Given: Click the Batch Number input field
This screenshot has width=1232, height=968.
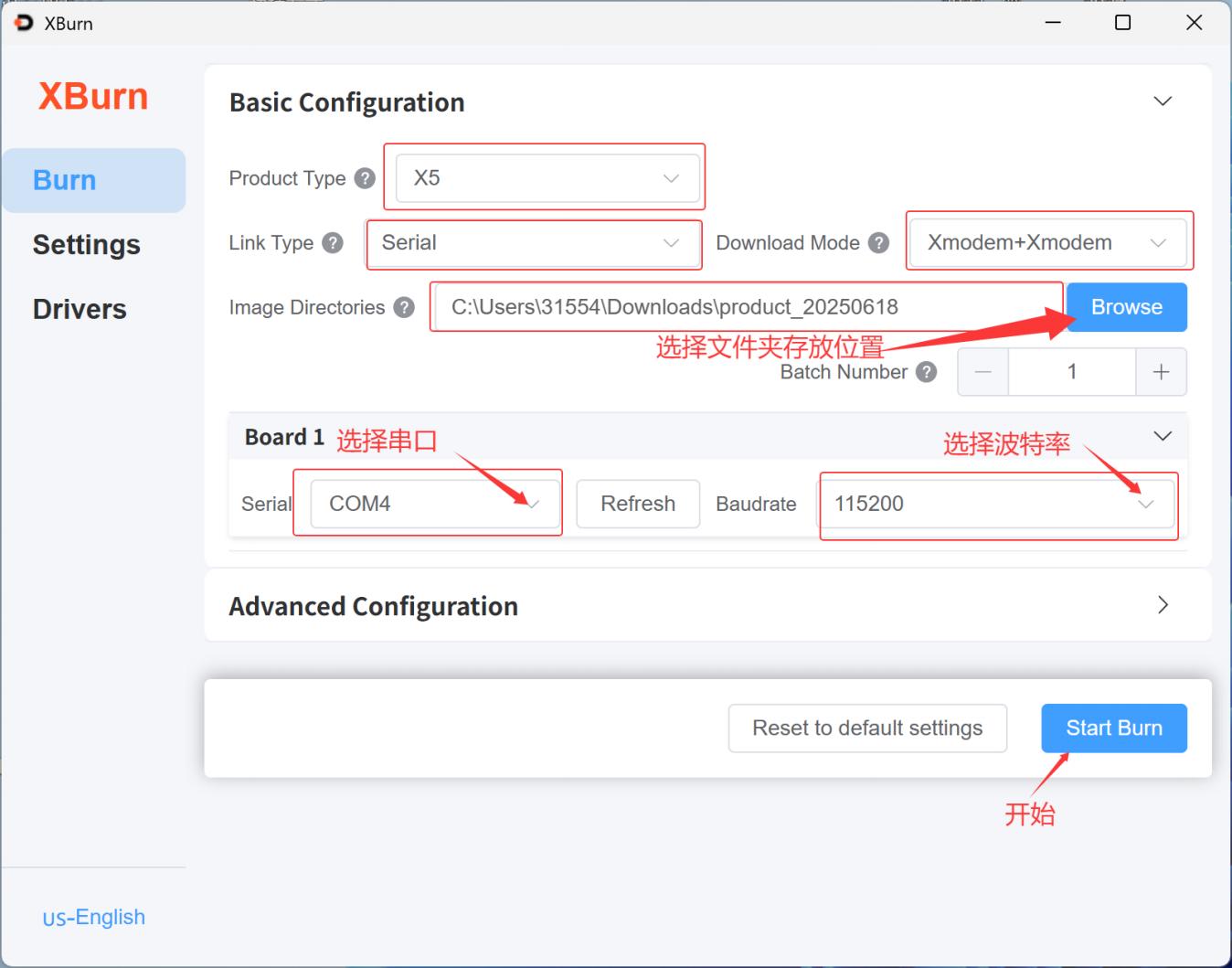Looking at the screenshot, I should (1072, 372).
